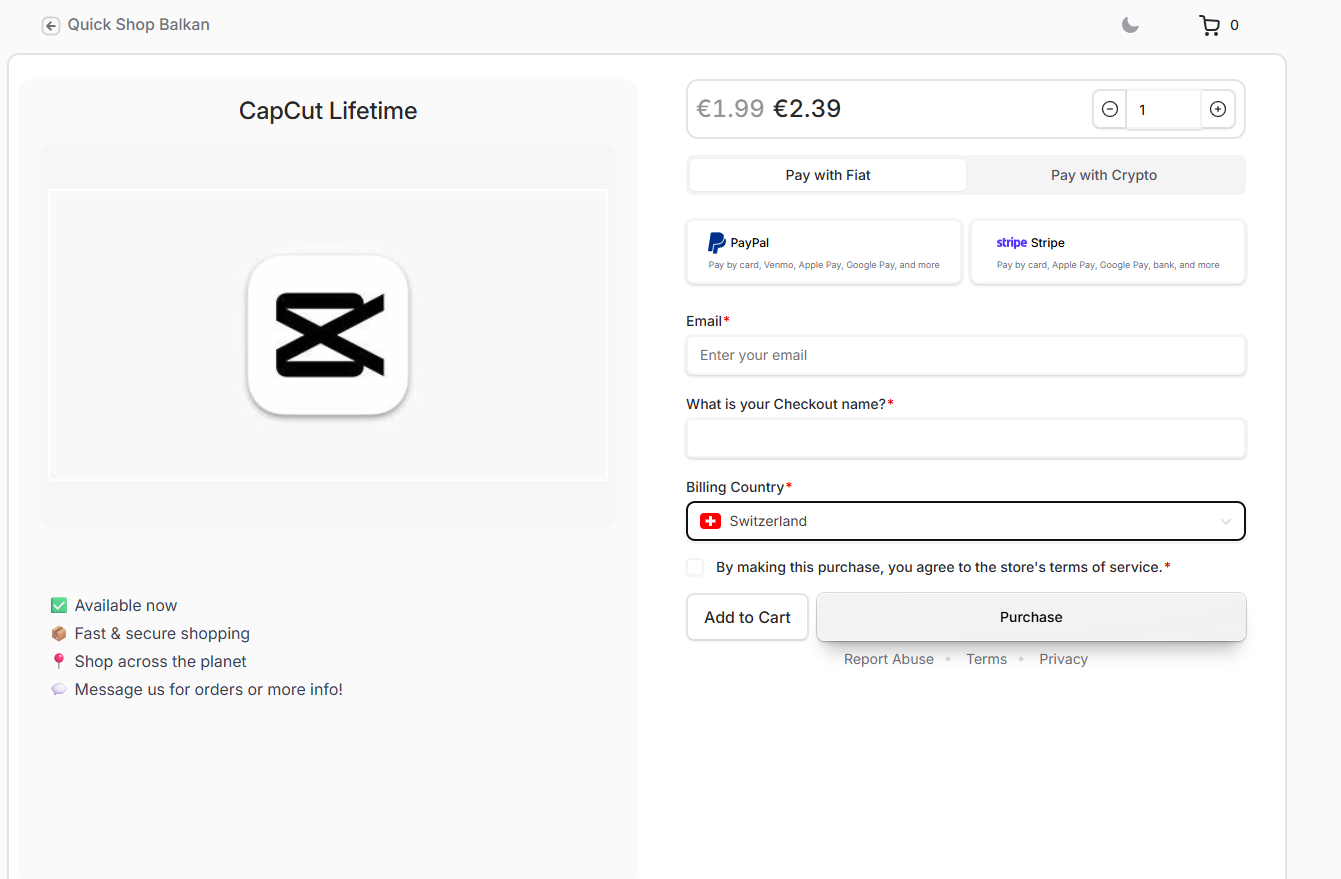Image resolution: width=1341 pixels, height=879 pixels.
Task: Click the Switzerland flag icon
Action: tap(710, 521)
